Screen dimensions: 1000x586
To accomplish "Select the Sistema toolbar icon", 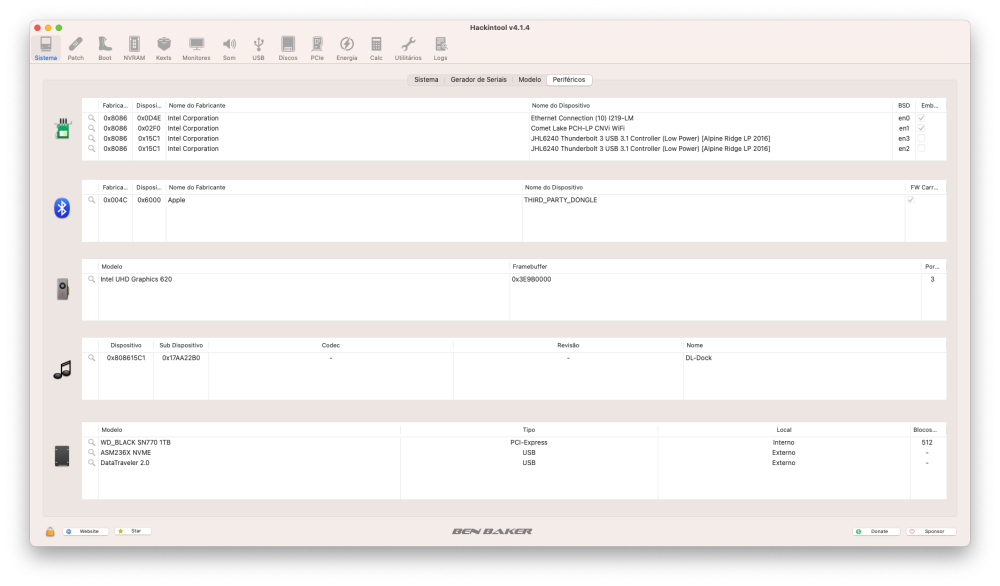I will (46, 48).
